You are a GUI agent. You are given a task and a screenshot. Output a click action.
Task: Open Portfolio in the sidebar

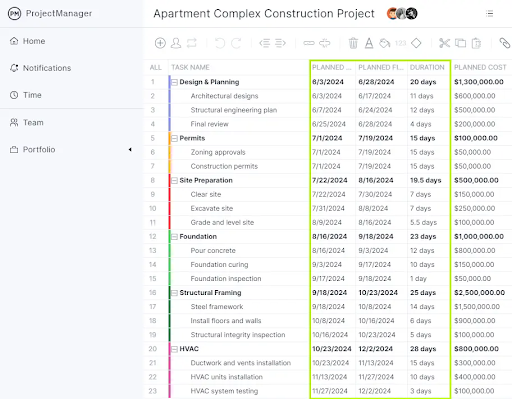coord(32,149)
